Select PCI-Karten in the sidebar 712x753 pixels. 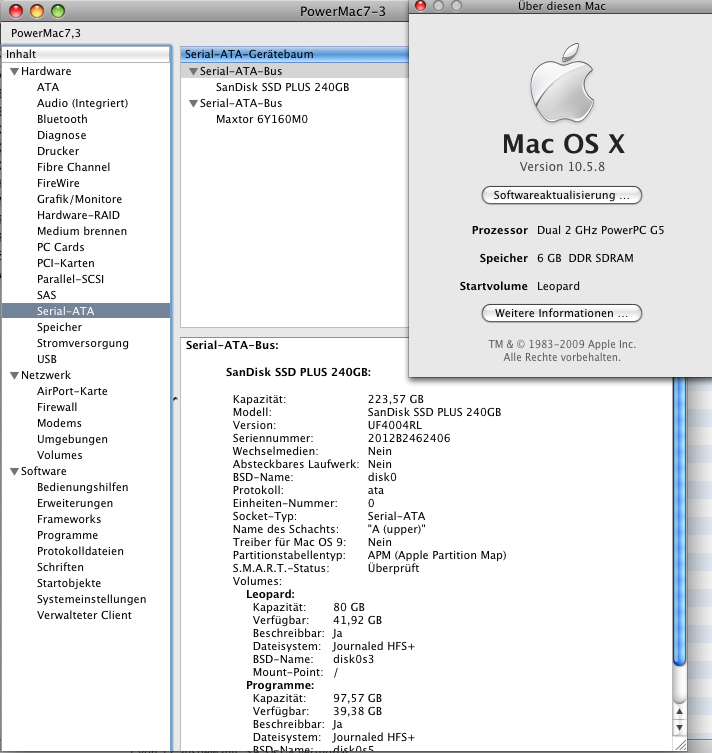(x=66, y=263)
